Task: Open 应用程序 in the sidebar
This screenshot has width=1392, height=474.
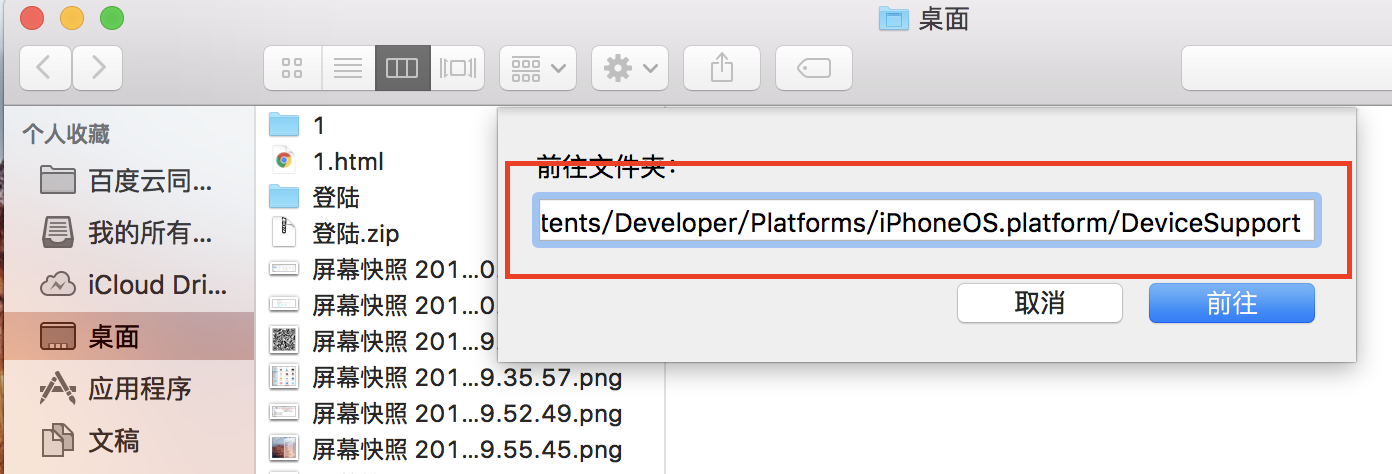Action: pos(128,388)
